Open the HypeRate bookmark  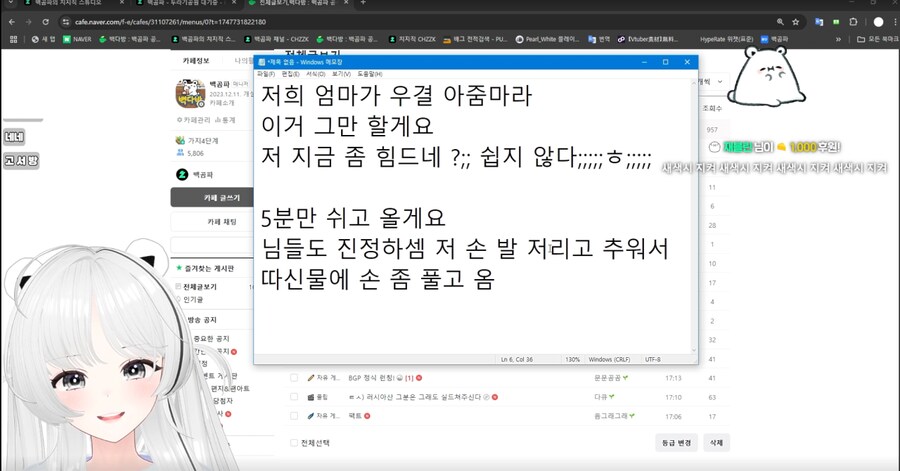(727, 39)
